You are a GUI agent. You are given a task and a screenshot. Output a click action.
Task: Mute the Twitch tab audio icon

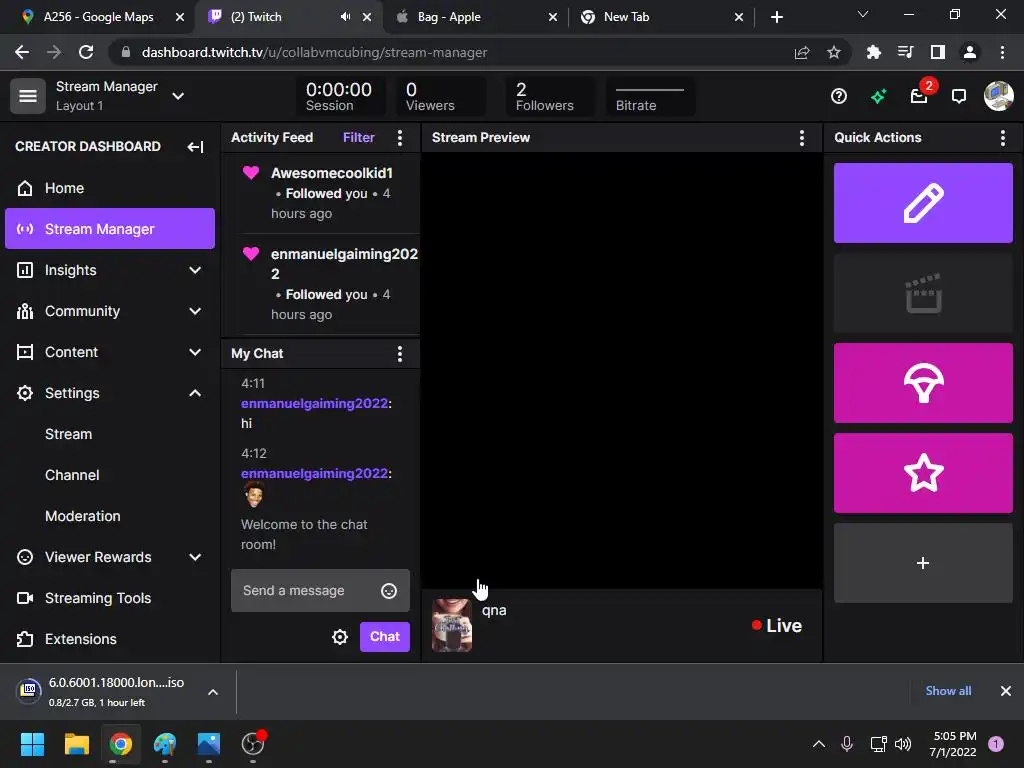pyautogui.click(x=345, y=17)
